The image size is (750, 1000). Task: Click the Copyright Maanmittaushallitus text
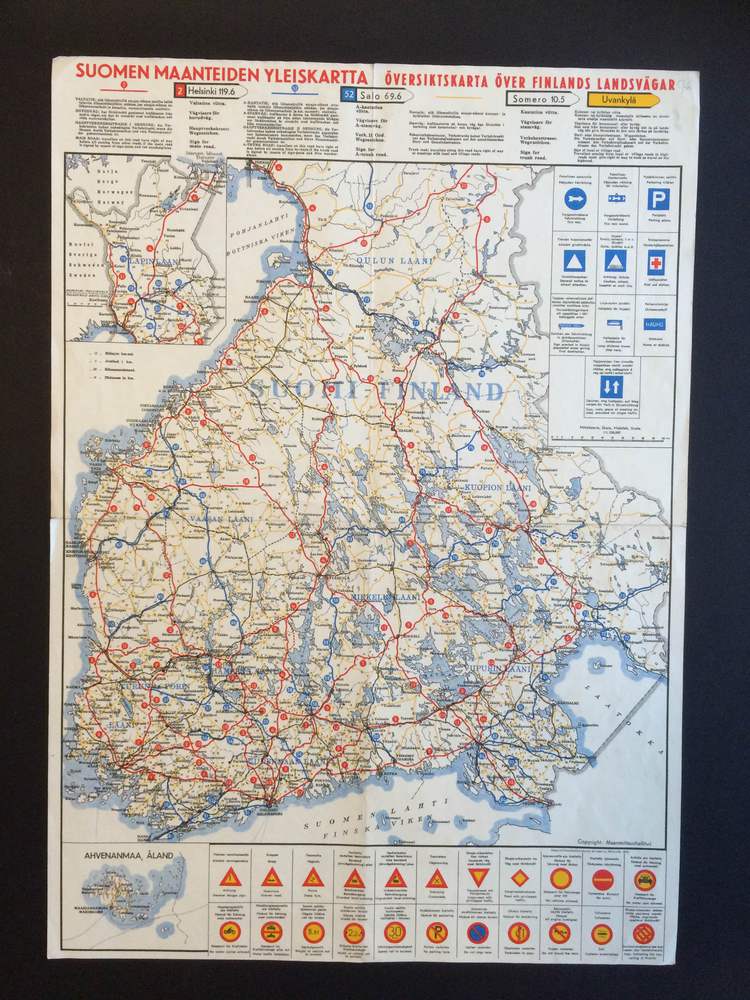[x=615, y=842]
